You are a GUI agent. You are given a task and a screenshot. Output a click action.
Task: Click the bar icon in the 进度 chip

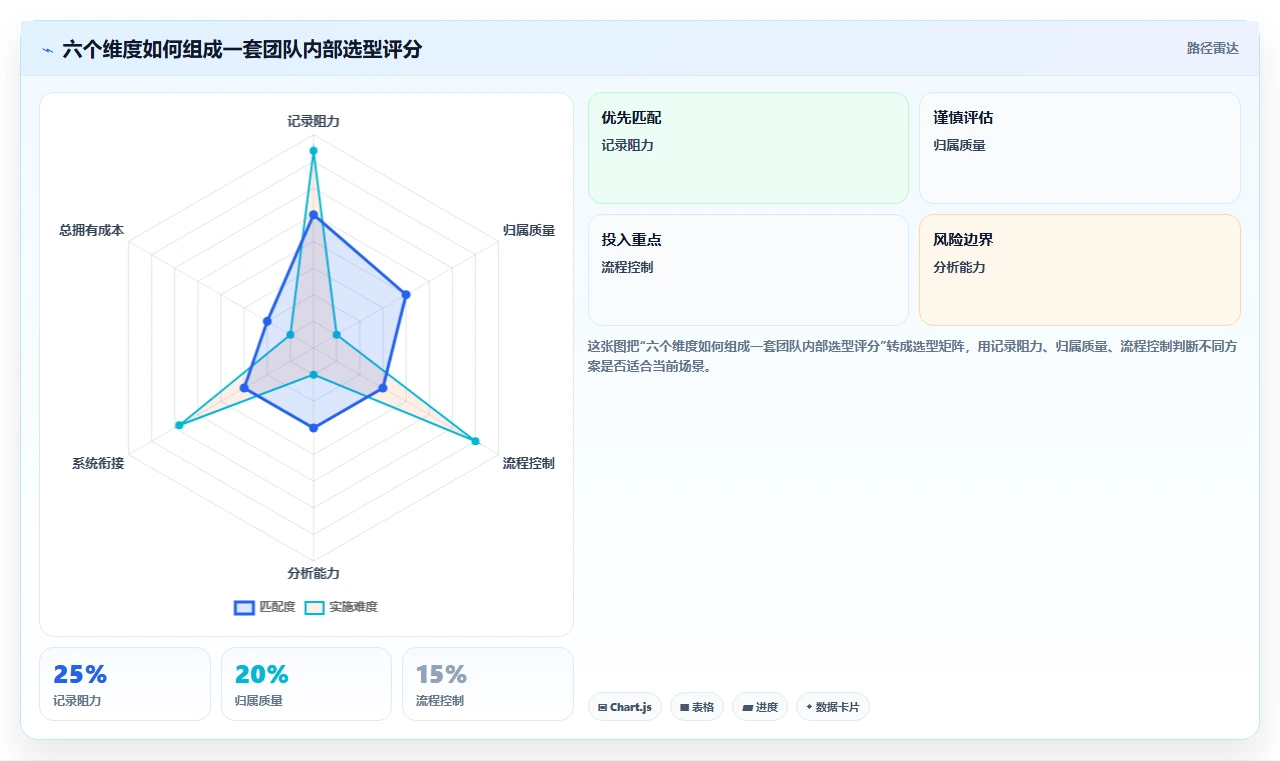coord(747,707)
